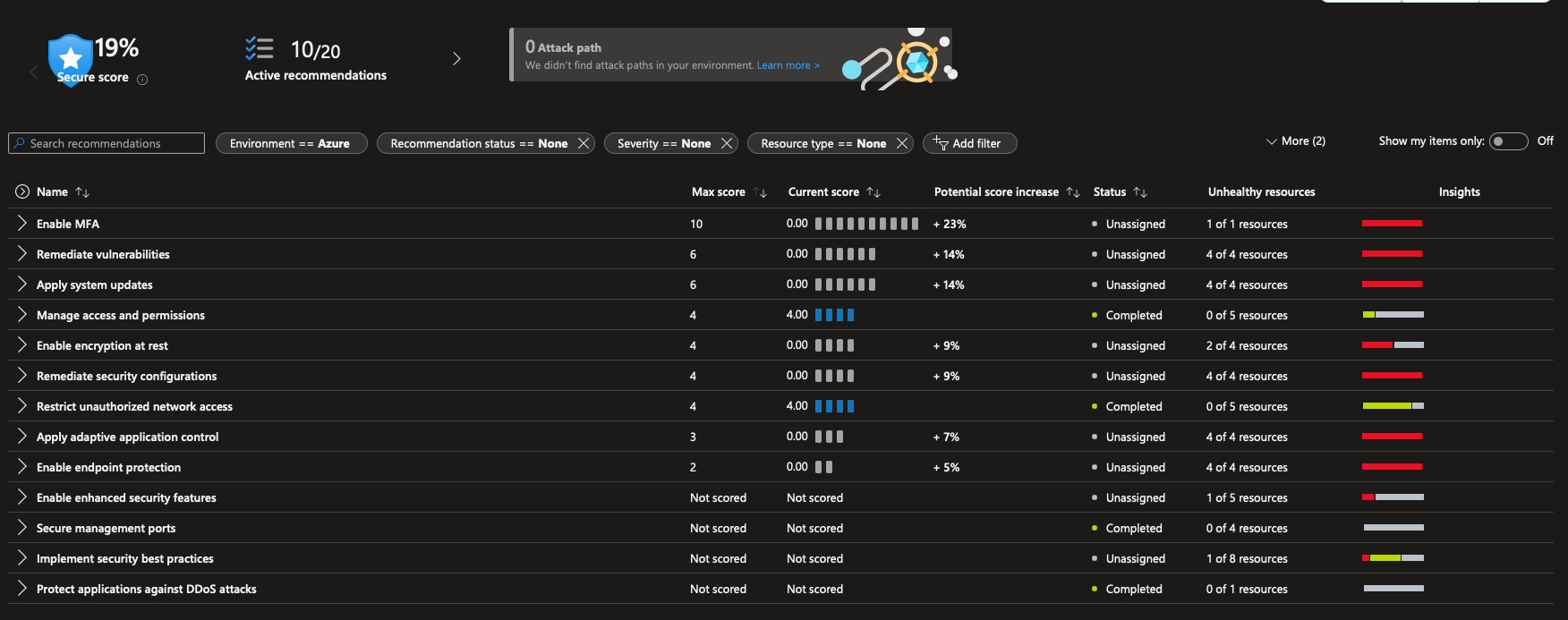Click the Secure score shield icon

pos(71,59)
